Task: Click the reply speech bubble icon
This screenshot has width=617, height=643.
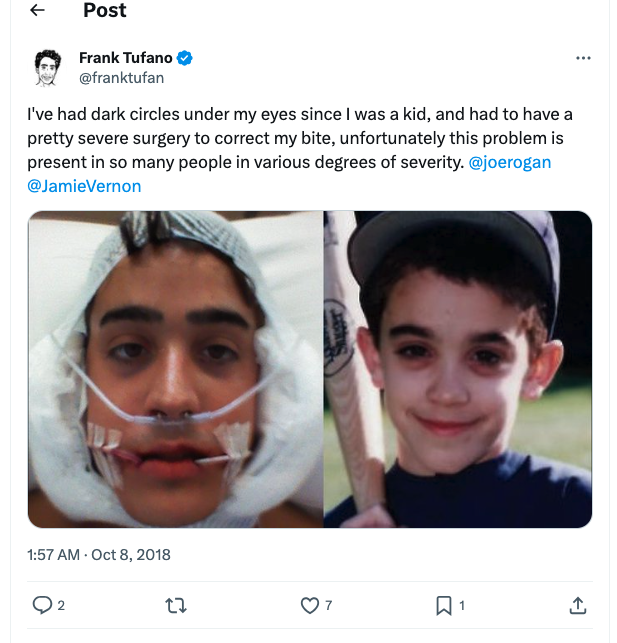Action: (42, 605)
